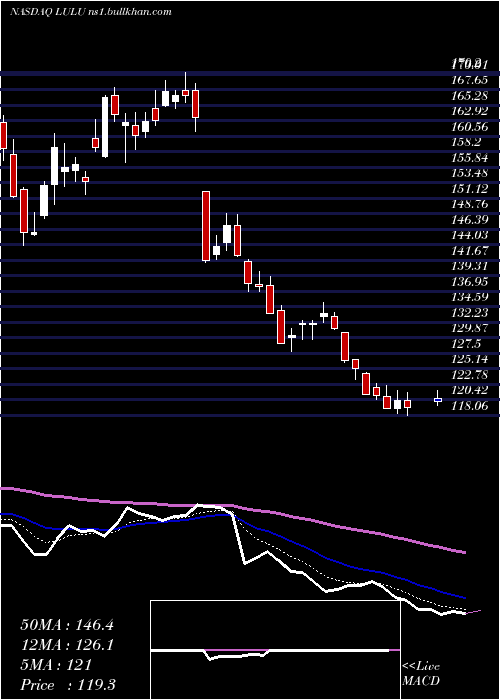Click the 132.23 price axis label
500x700 pixels.
[x=470, y=312]
